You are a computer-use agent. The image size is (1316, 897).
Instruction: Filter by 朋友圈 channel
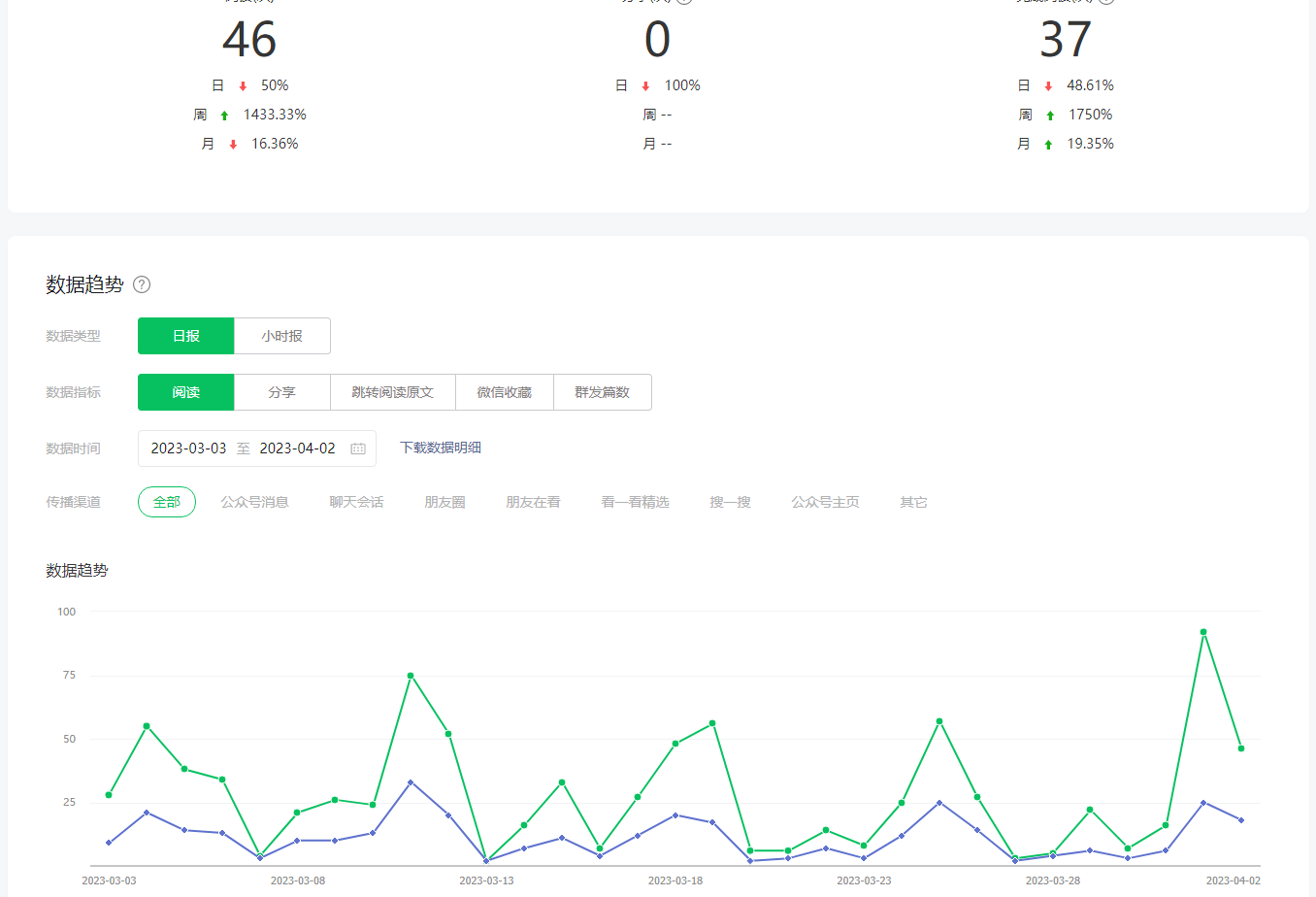444,502
